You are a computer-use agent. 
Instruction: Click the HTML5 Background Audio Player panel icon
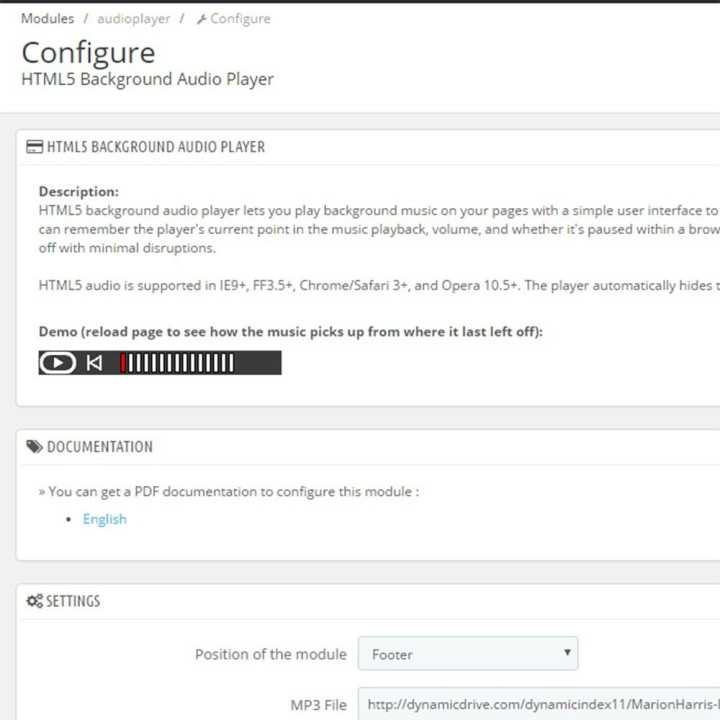(34, 146)
